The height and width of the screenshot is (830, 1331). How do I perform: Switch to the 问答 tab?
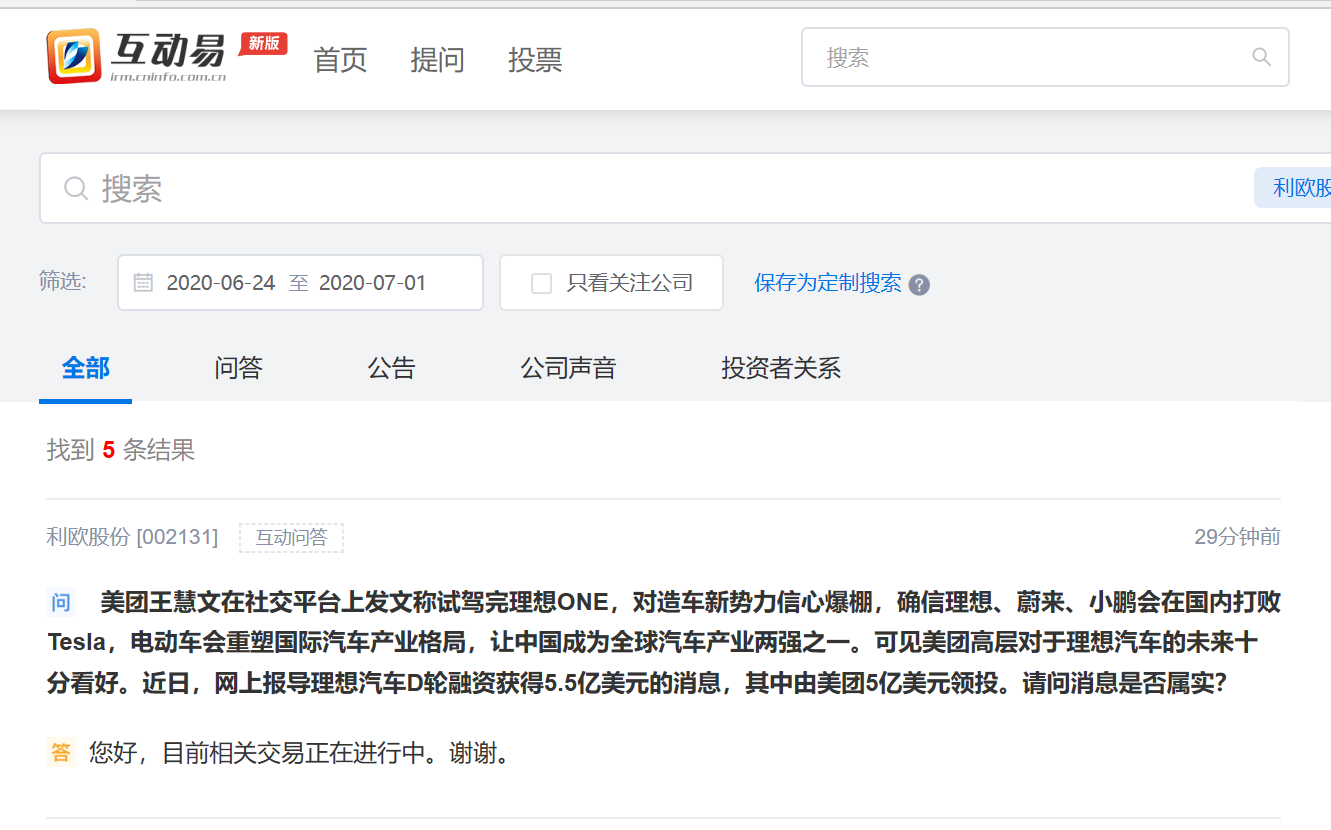[x=238, y=368]
